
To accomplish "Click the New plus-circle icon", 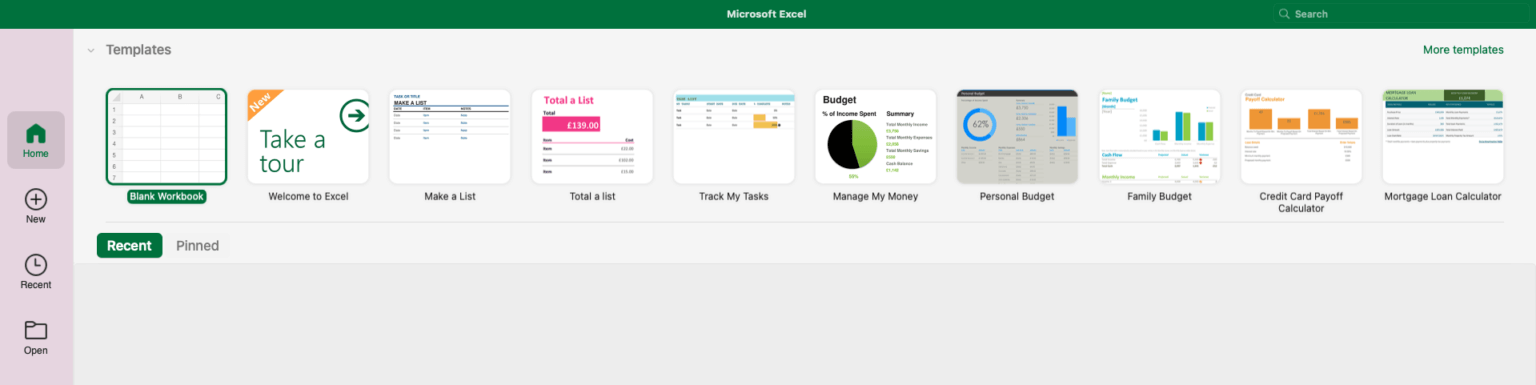I will (36, 199).
